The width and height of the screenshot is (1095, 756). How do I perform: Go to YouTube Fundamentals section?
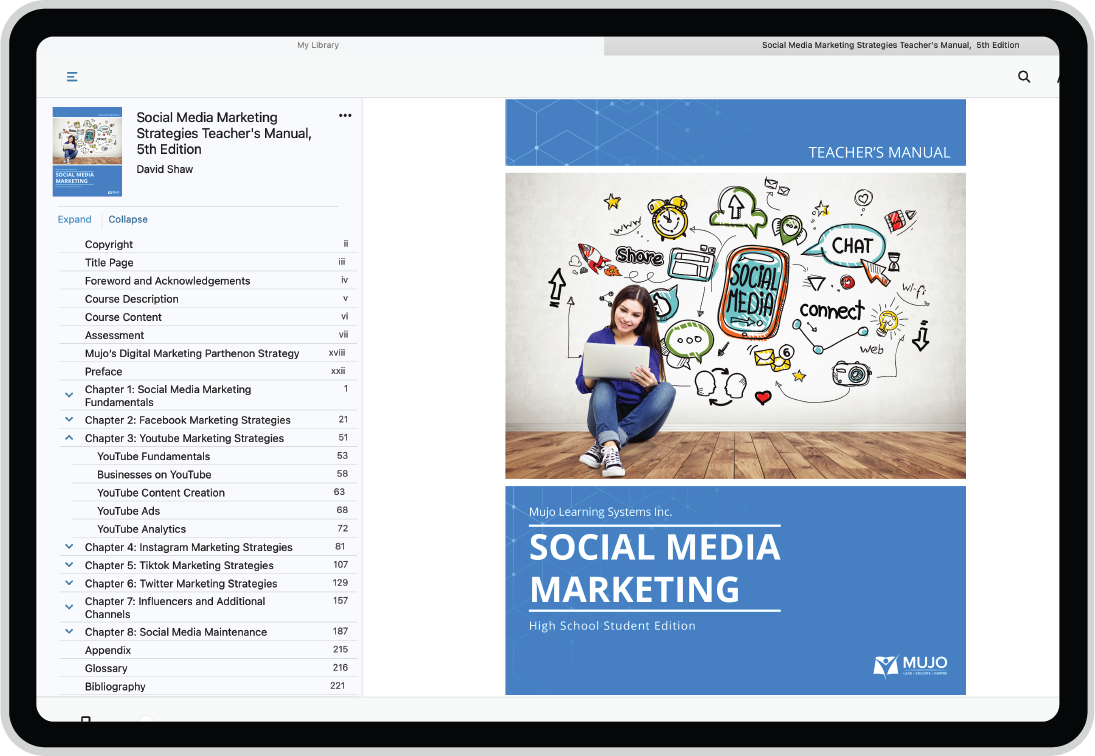[214, 457]
